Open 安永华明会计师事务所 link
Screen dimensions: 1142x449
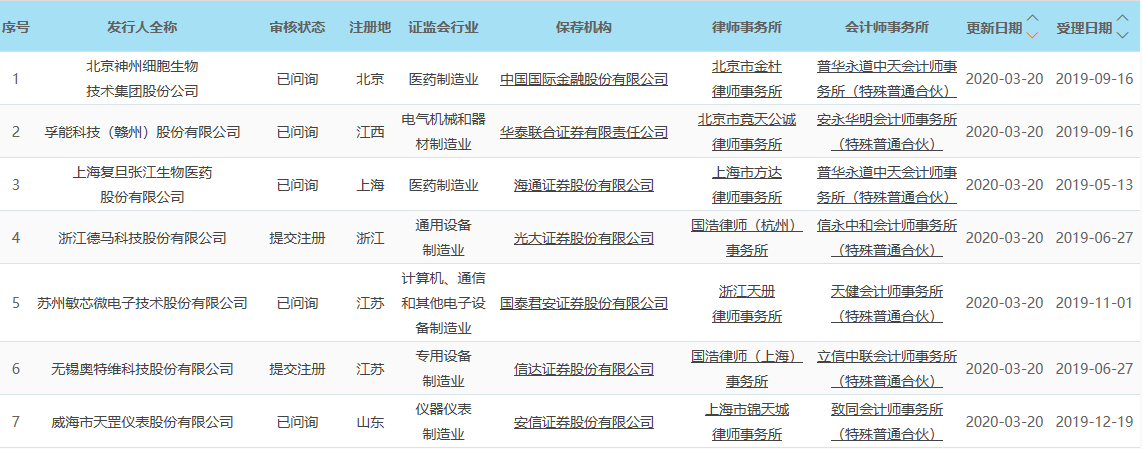pos(887,132)
